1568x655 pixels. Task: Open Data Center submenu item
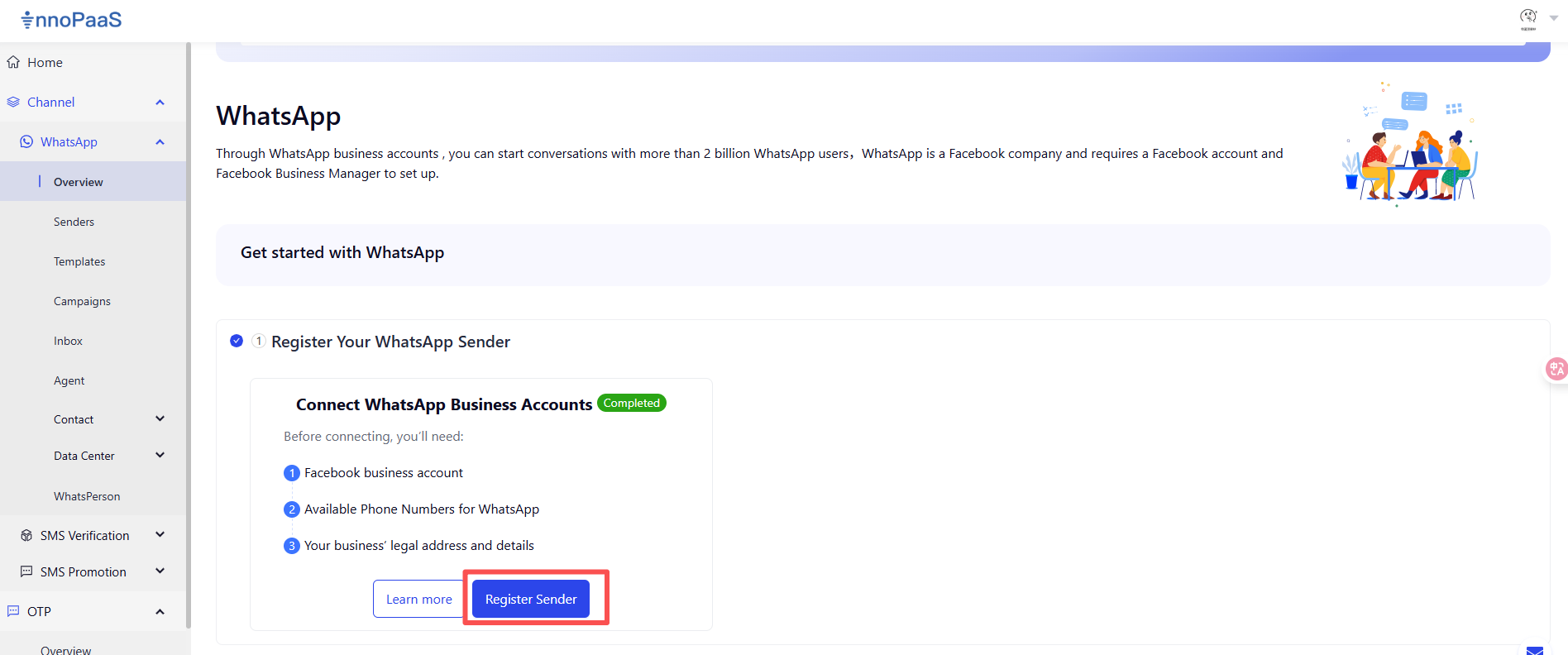coord(84,456)
